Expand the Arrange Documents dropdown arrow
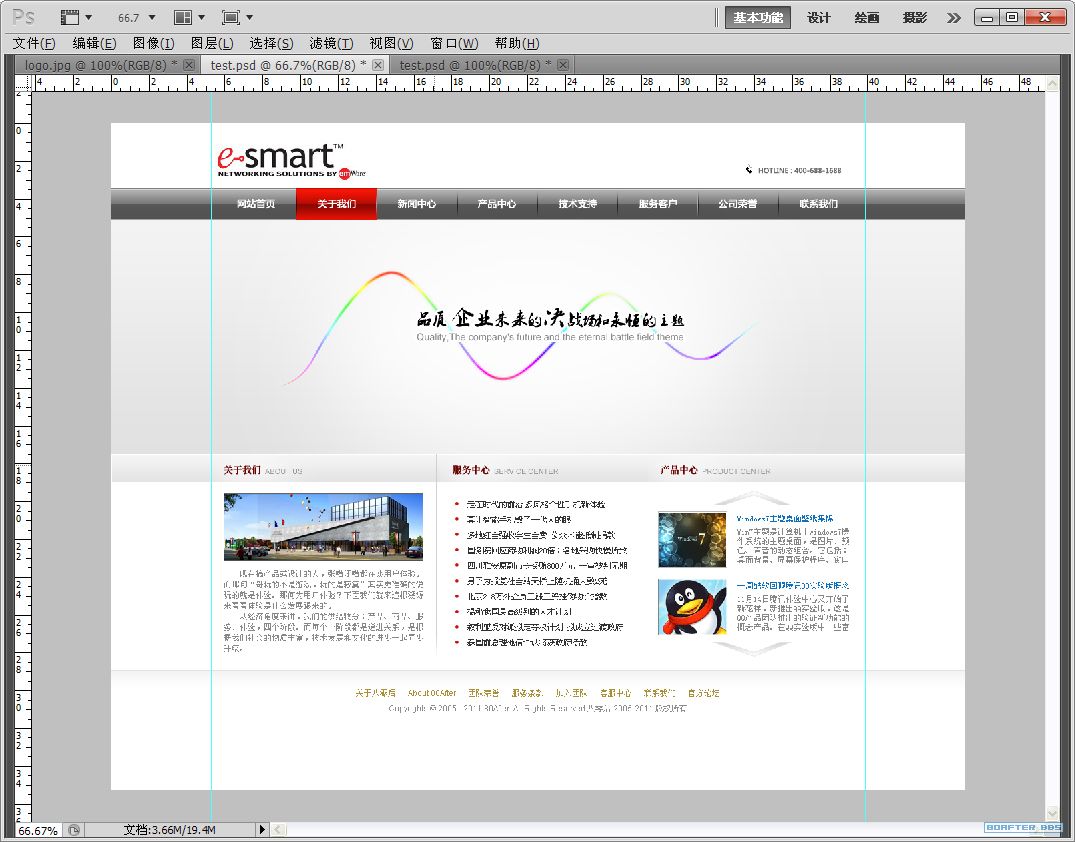 click(202, 18)
